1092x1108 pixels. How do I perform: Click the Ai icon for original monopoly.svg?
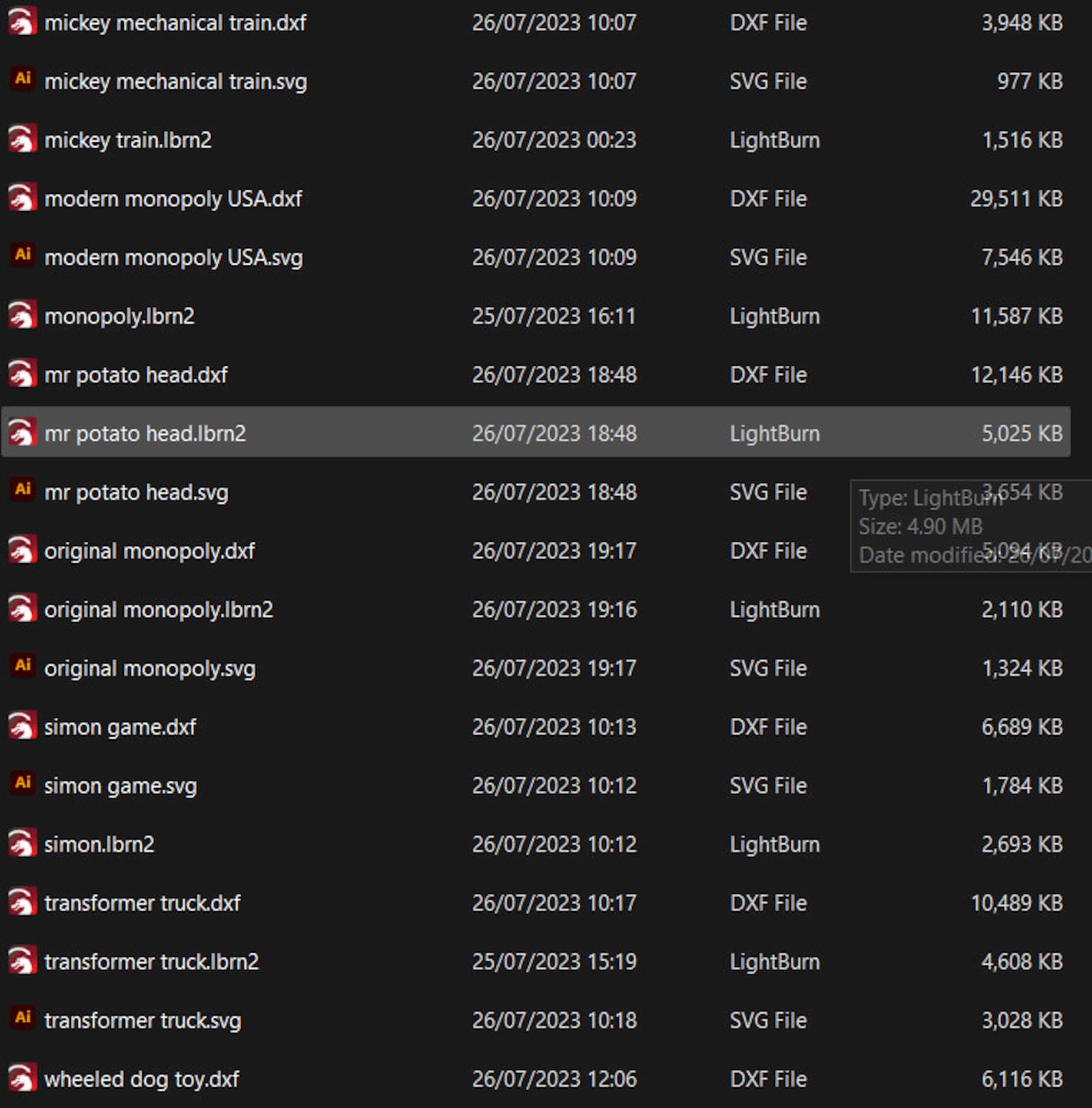[22, 666]
